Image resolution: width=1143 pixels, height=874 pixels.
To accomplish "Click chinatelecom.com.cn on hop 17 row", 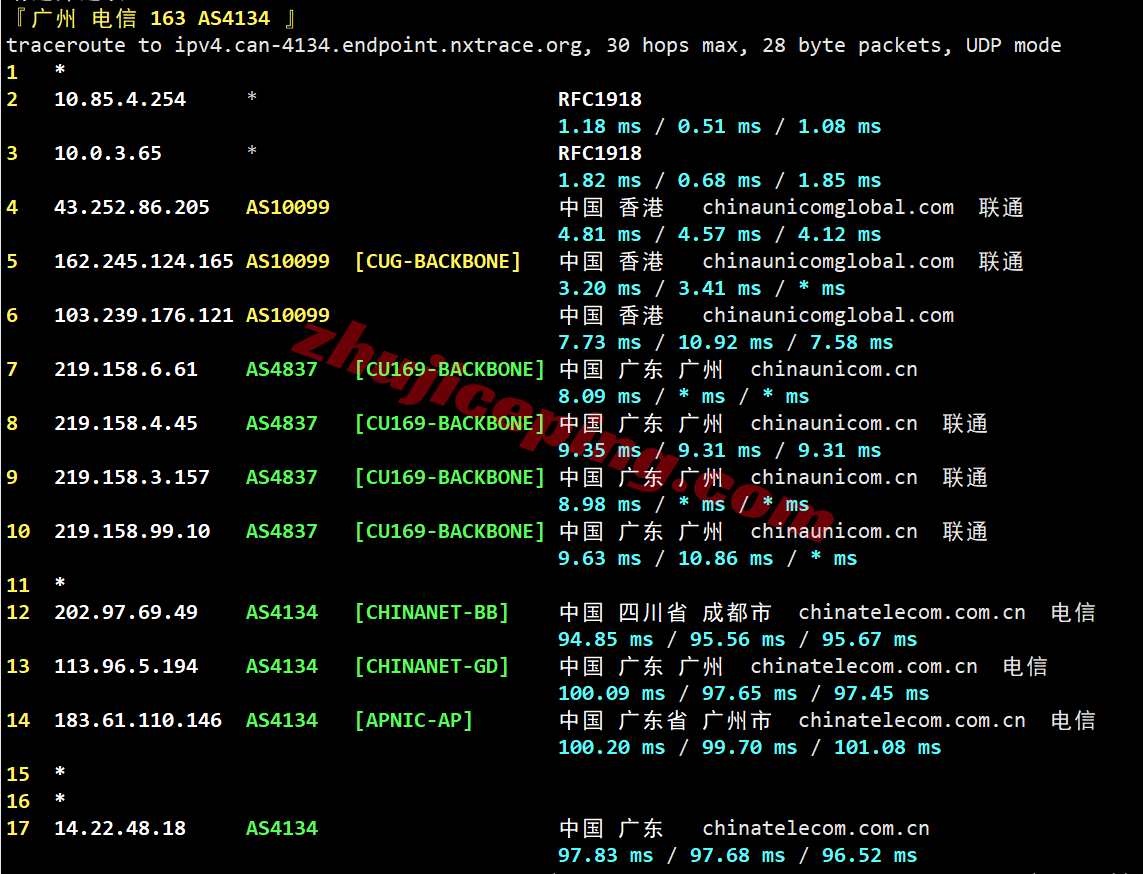I will click(x=816, y=827).
